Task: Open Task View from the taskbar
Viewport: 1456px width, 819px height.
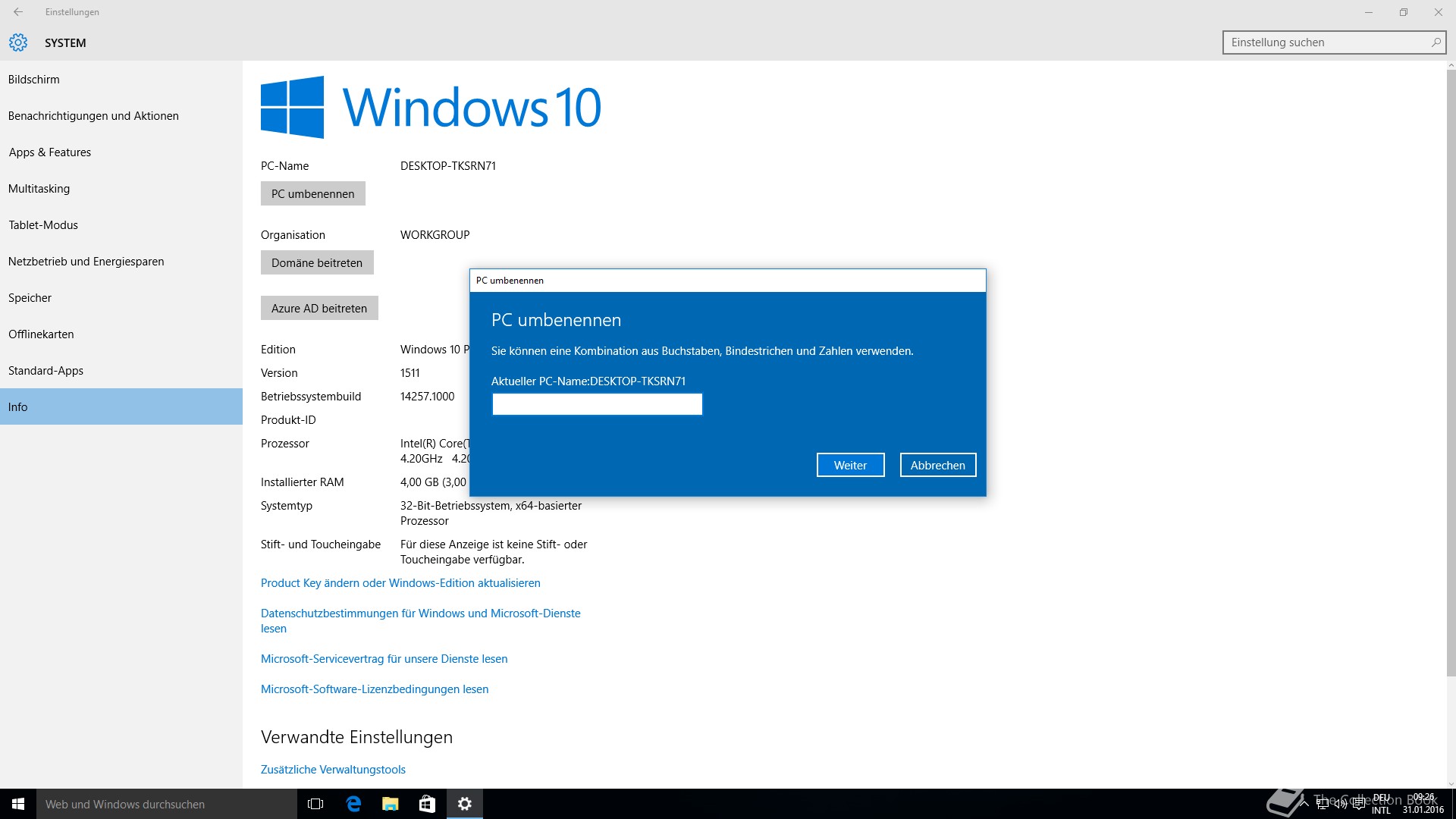Action: pyautogui.click(x=315, y=804)
